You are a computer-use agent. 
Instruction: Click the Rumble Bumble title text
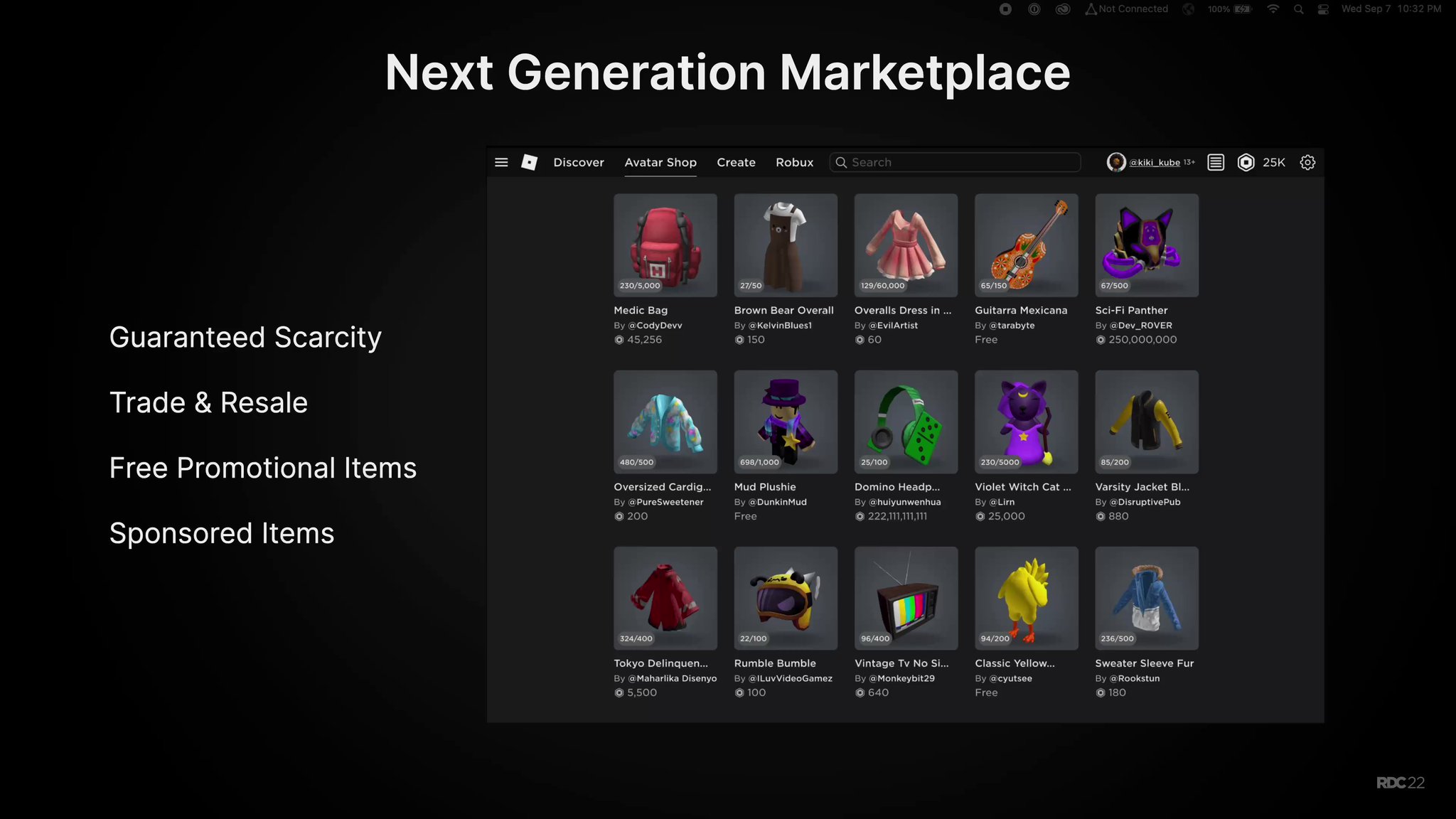(775, 663)
